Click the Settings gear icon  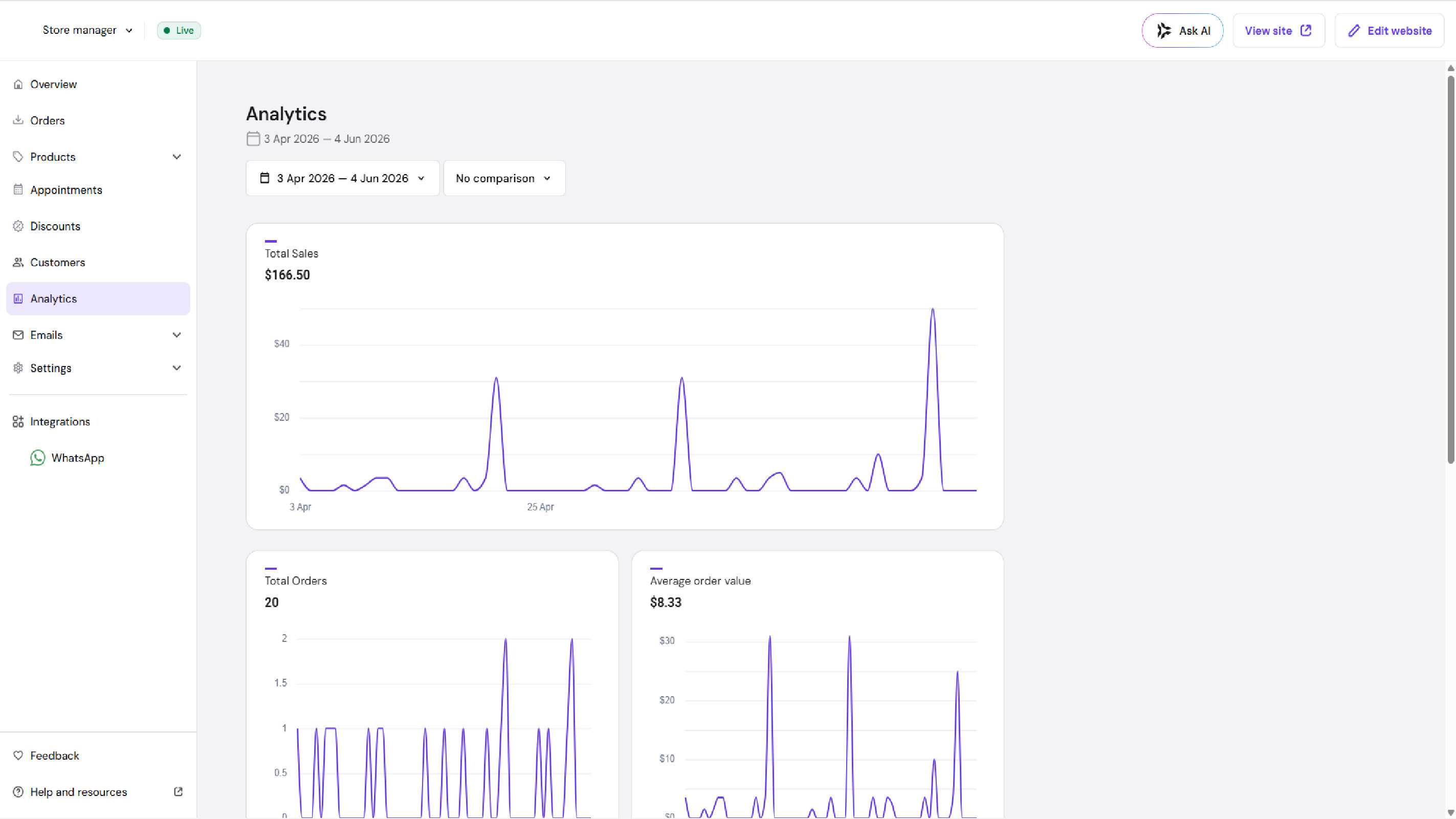tap(18, 368)
